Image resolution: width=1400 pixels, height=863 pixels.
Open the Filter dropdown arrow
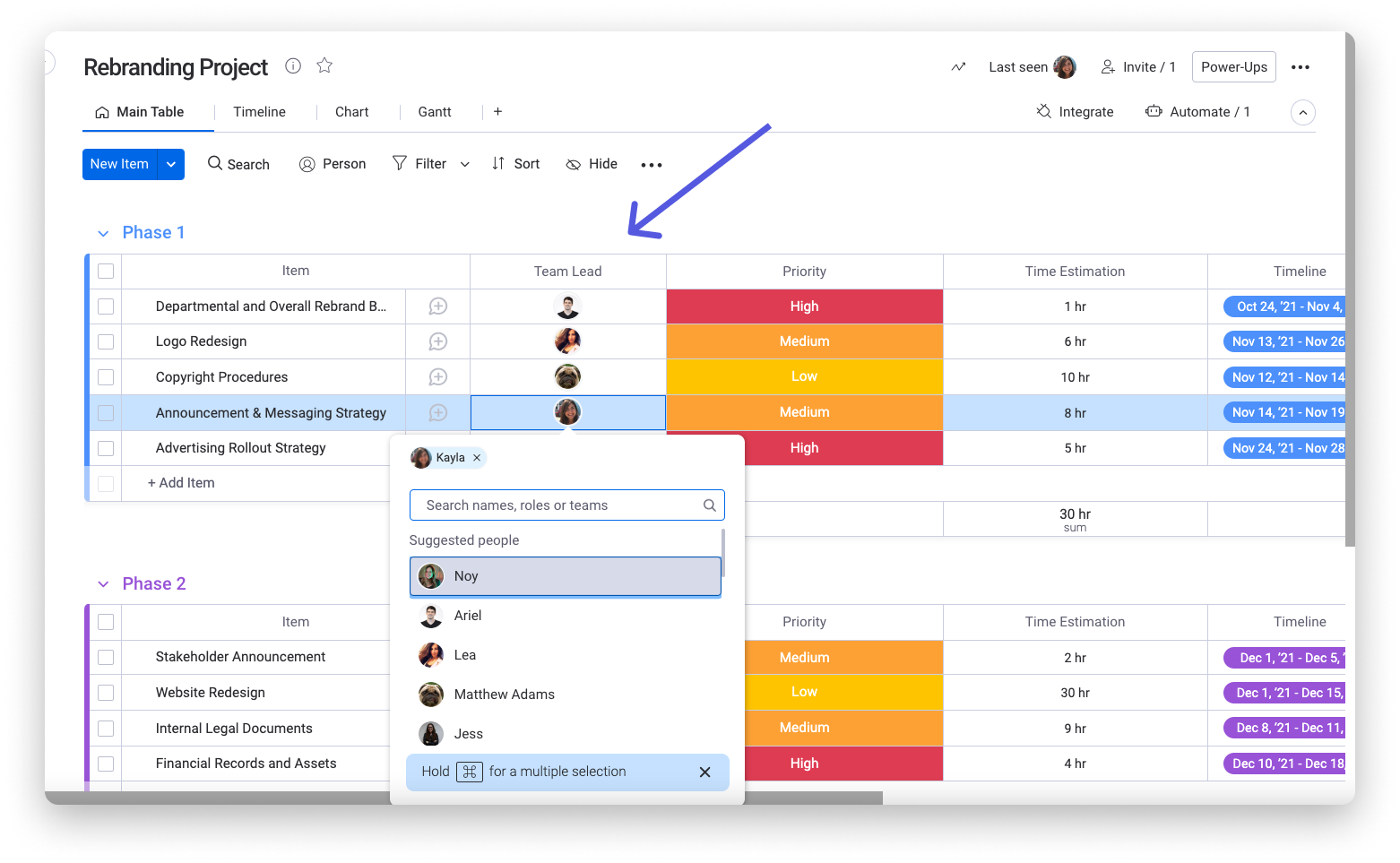pos(465,164)
